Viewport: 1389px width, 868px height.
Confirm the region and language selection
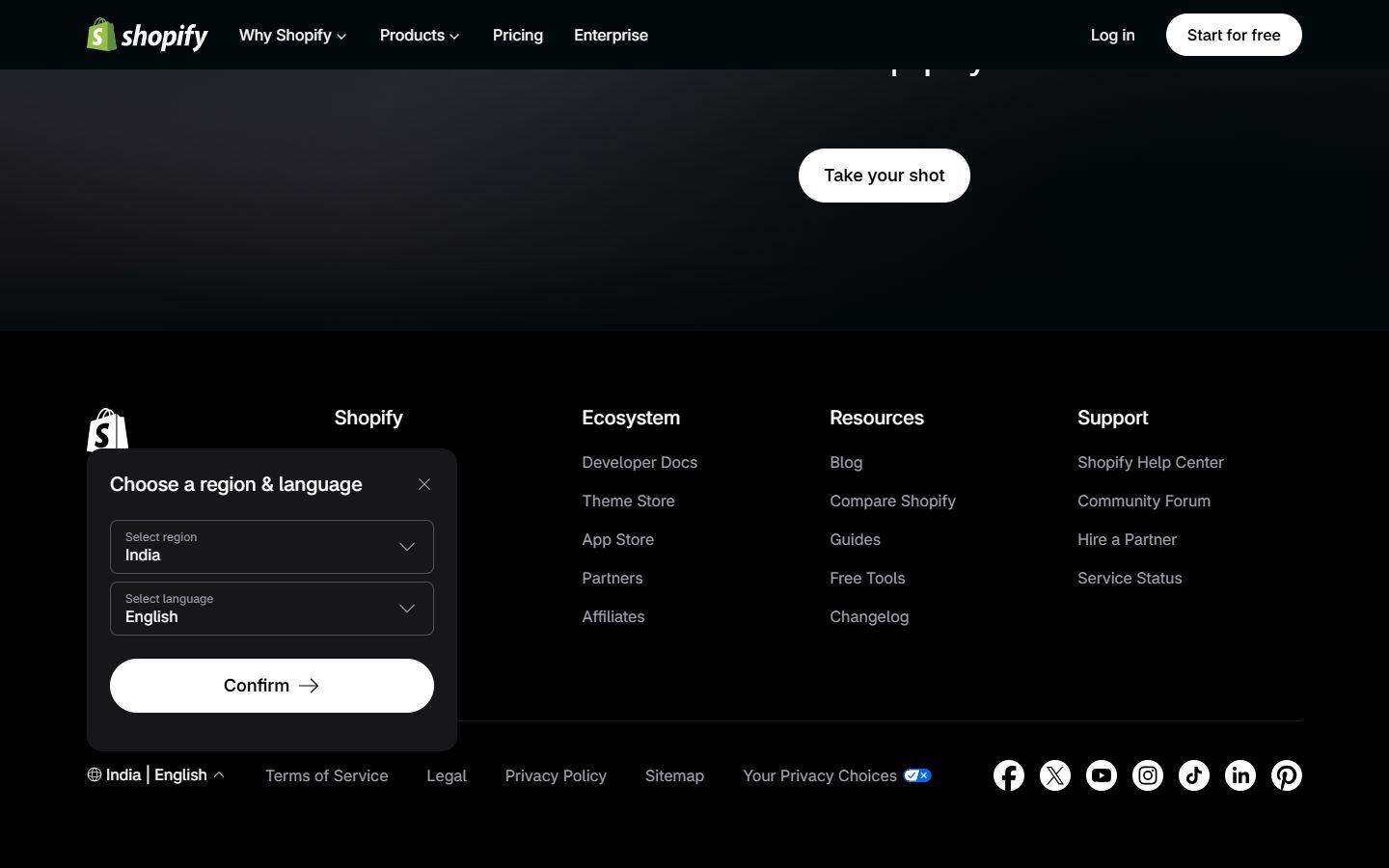click(x=272, y=686)
